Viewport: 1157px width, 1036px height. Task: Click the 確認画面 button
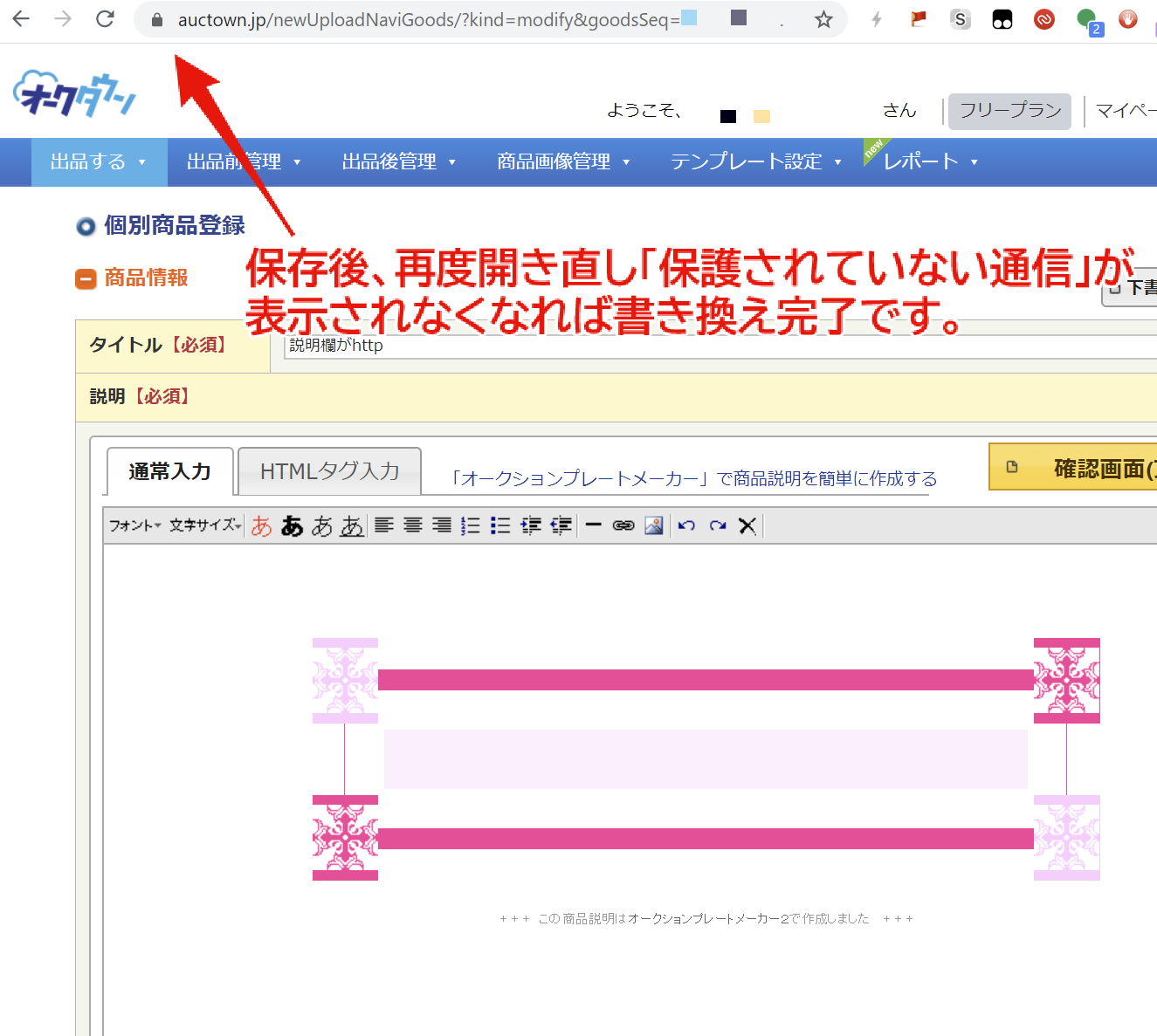click(1073, 468)
